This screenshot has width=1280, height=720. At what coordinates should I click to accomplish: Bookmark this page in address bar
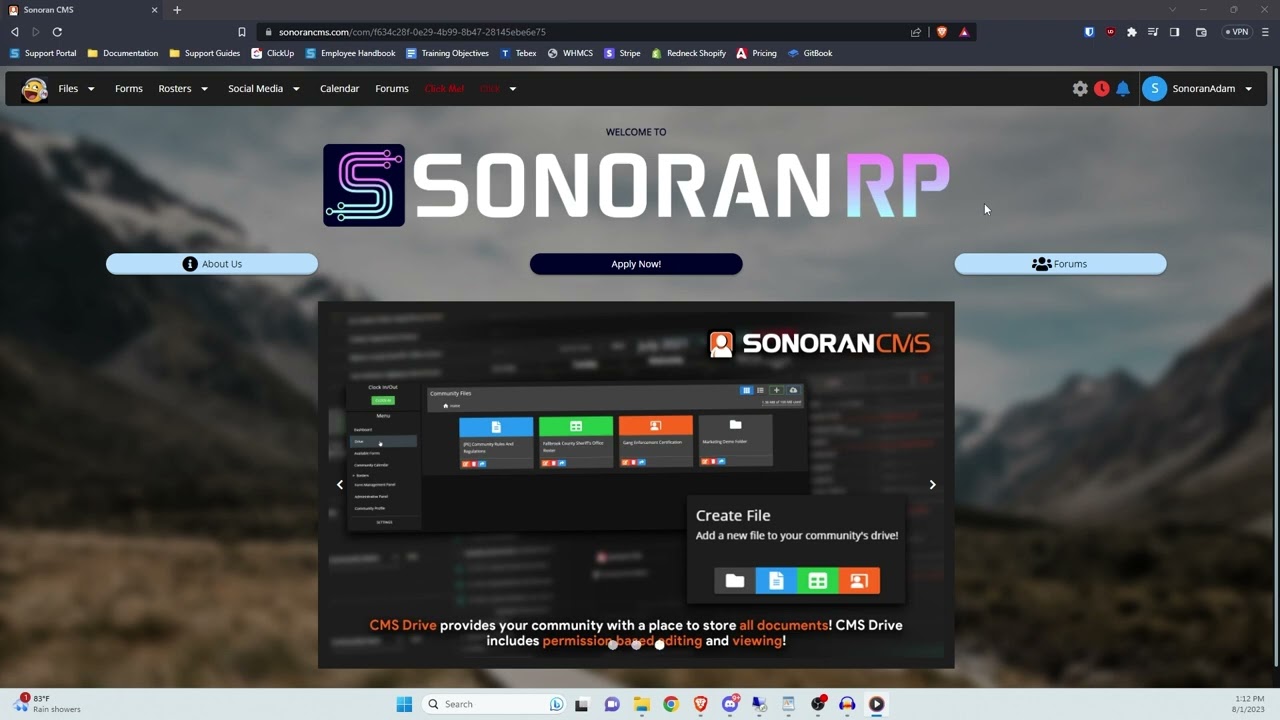(x=242, y=32)
